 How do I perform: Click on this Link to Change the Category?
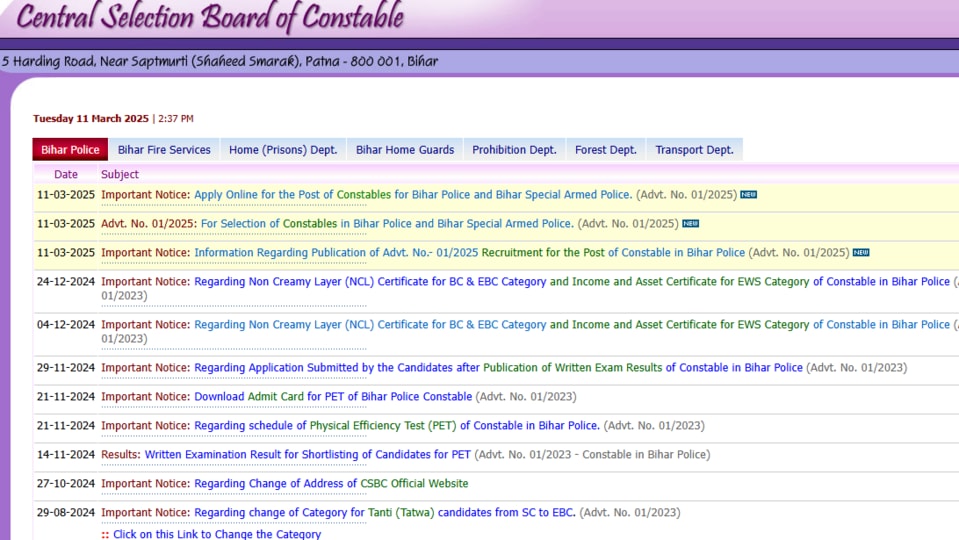coord(217,534)
